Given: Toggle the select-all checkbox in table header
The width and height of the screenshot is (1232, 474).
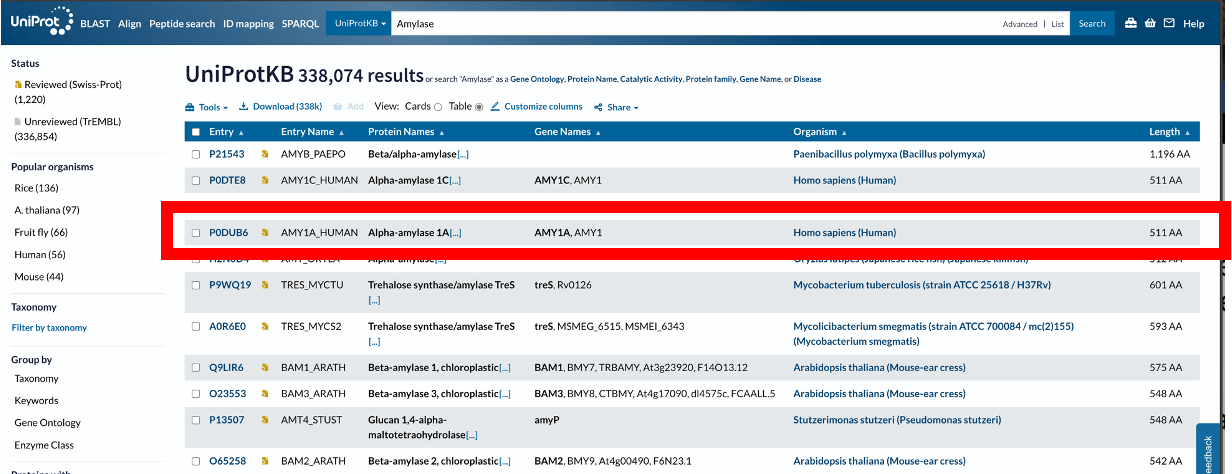Looking at the screenshot, I should point(196,132).
